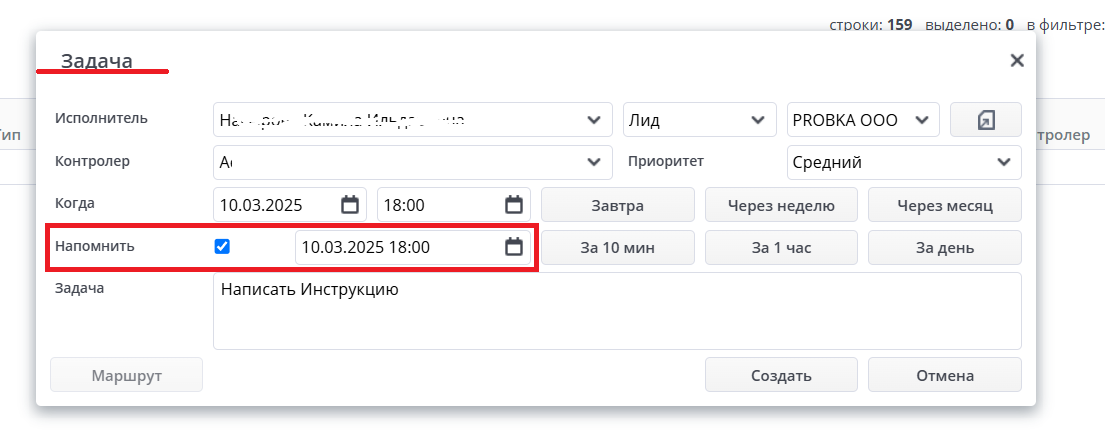Set reminder За 10 мин
This screenshot has width=1105, height=435.
617,247
